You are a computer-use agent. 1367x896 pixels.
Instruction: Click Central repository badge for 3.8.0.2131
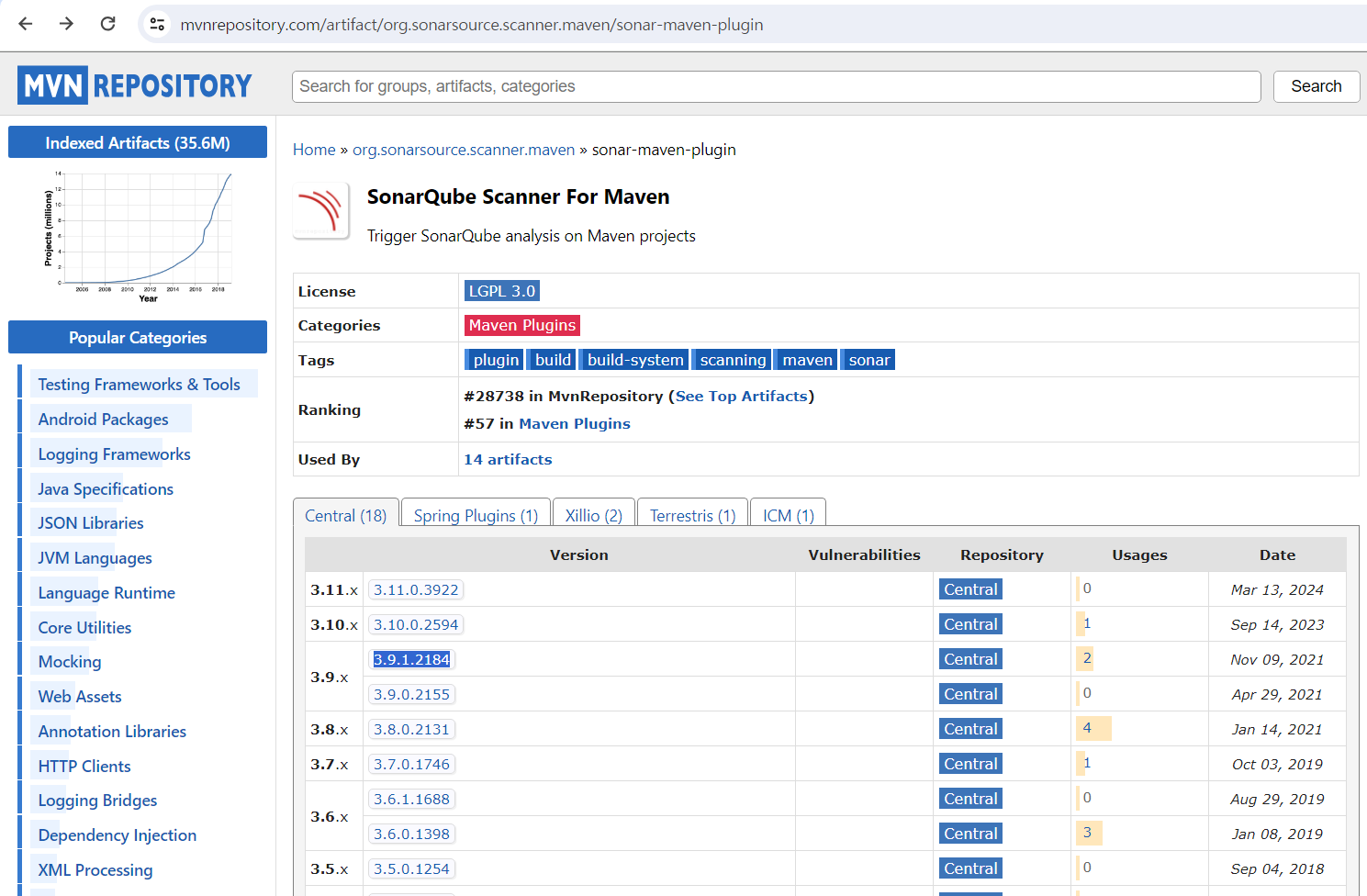pos(970,729)
